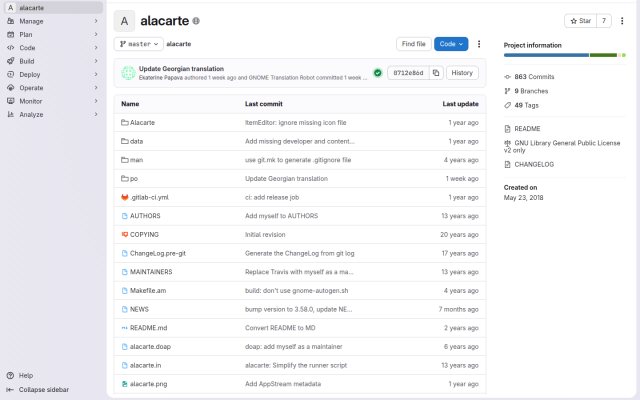
Task: Click the project avatar letter A
Action: tap(124, 21)
